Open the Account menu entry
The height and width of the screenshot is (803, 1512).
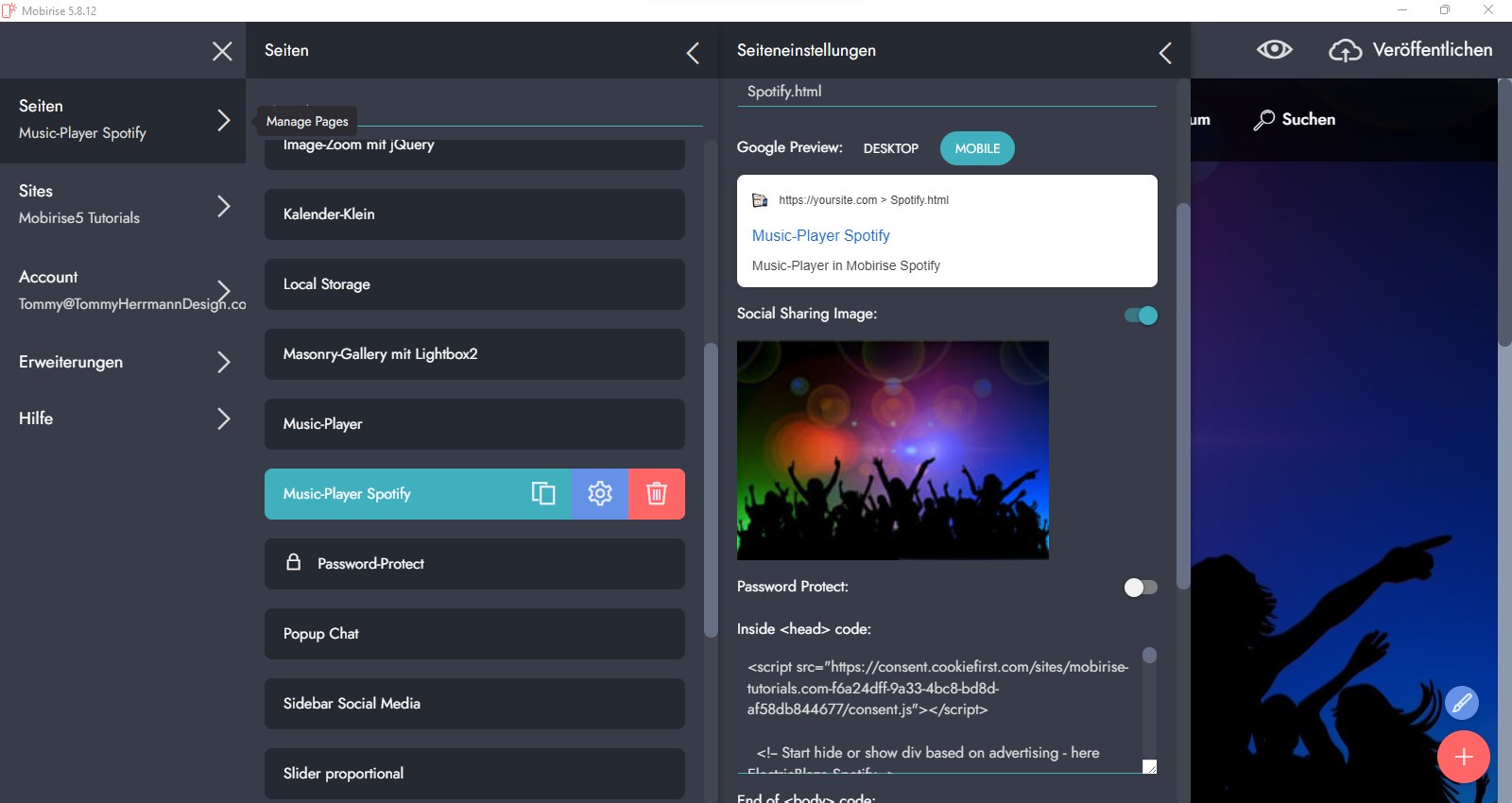point(123,290)
